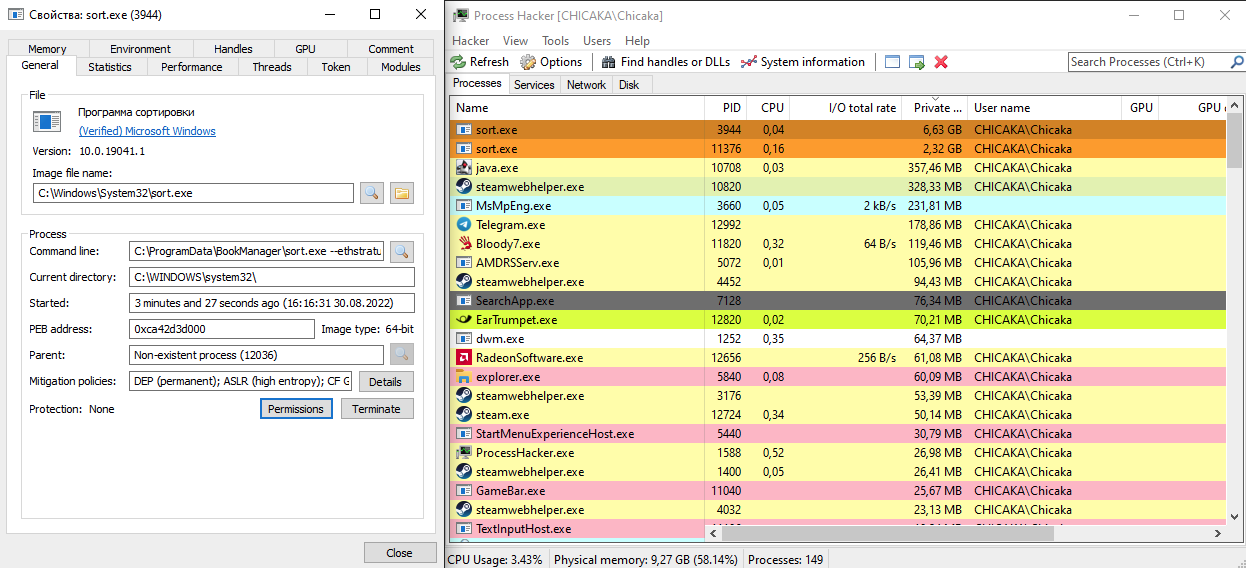Click the MsMpEng.exe process icon
The image size is (1246, 568).
(x=464, y=206)
